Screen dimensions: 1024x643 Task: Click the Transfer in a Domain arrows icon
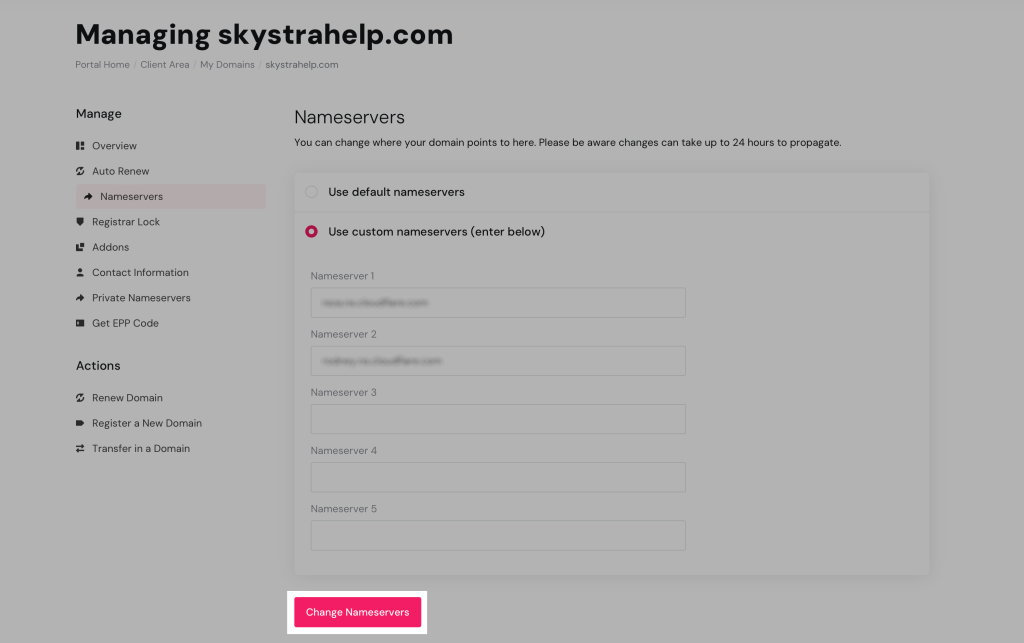(80, 448)
